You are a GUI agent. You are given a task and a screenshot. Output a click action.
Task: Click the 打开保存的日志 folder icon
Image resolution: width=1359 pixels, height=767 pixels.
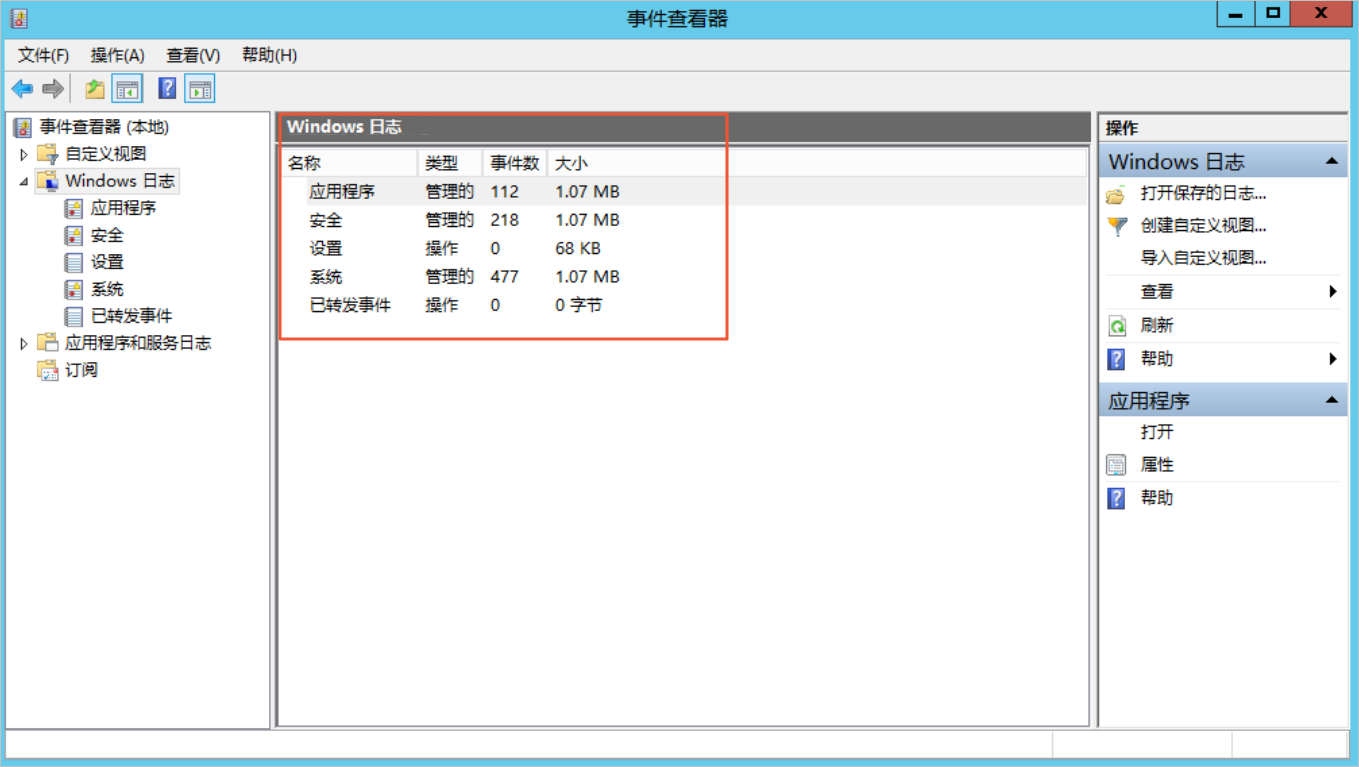pos(1117,195)
